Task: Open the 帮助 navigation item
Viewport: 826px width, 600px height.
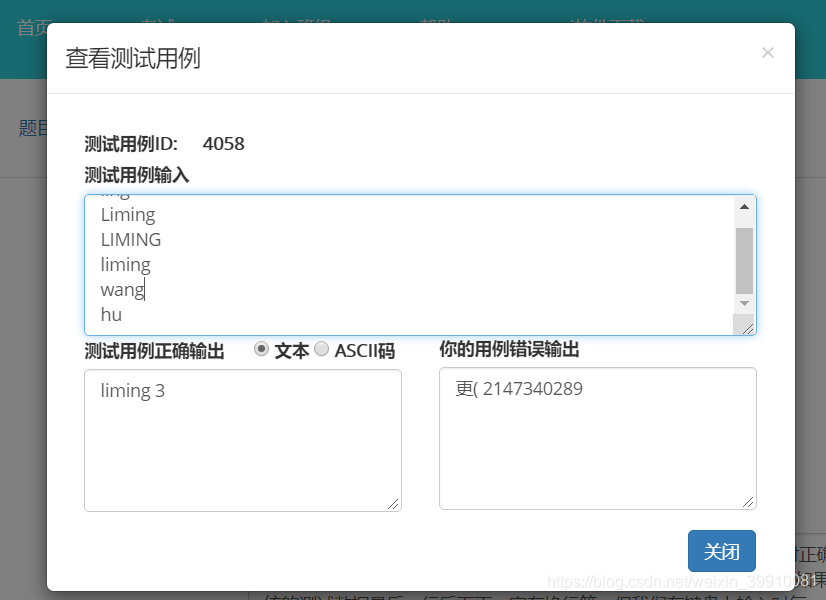Action: (x=437, y=25)
